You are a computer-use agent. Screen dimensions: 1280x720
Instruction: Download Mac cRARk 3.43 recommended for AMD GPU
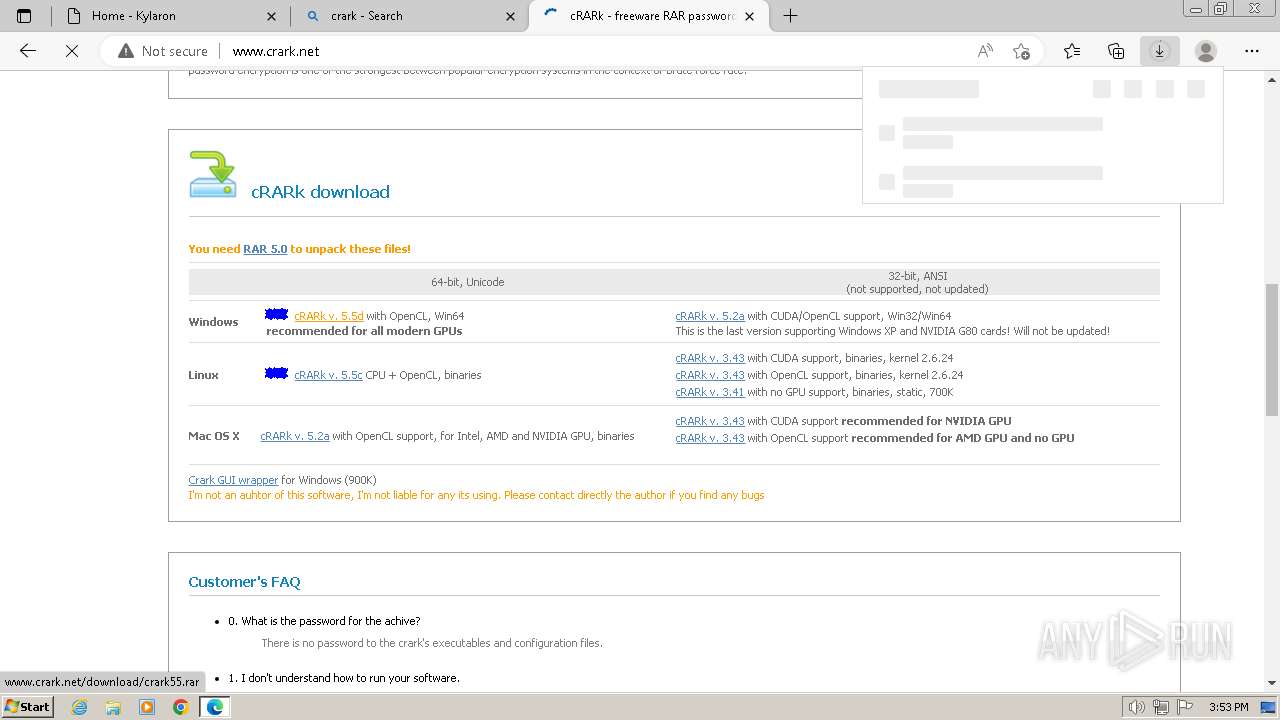(710, 438)
